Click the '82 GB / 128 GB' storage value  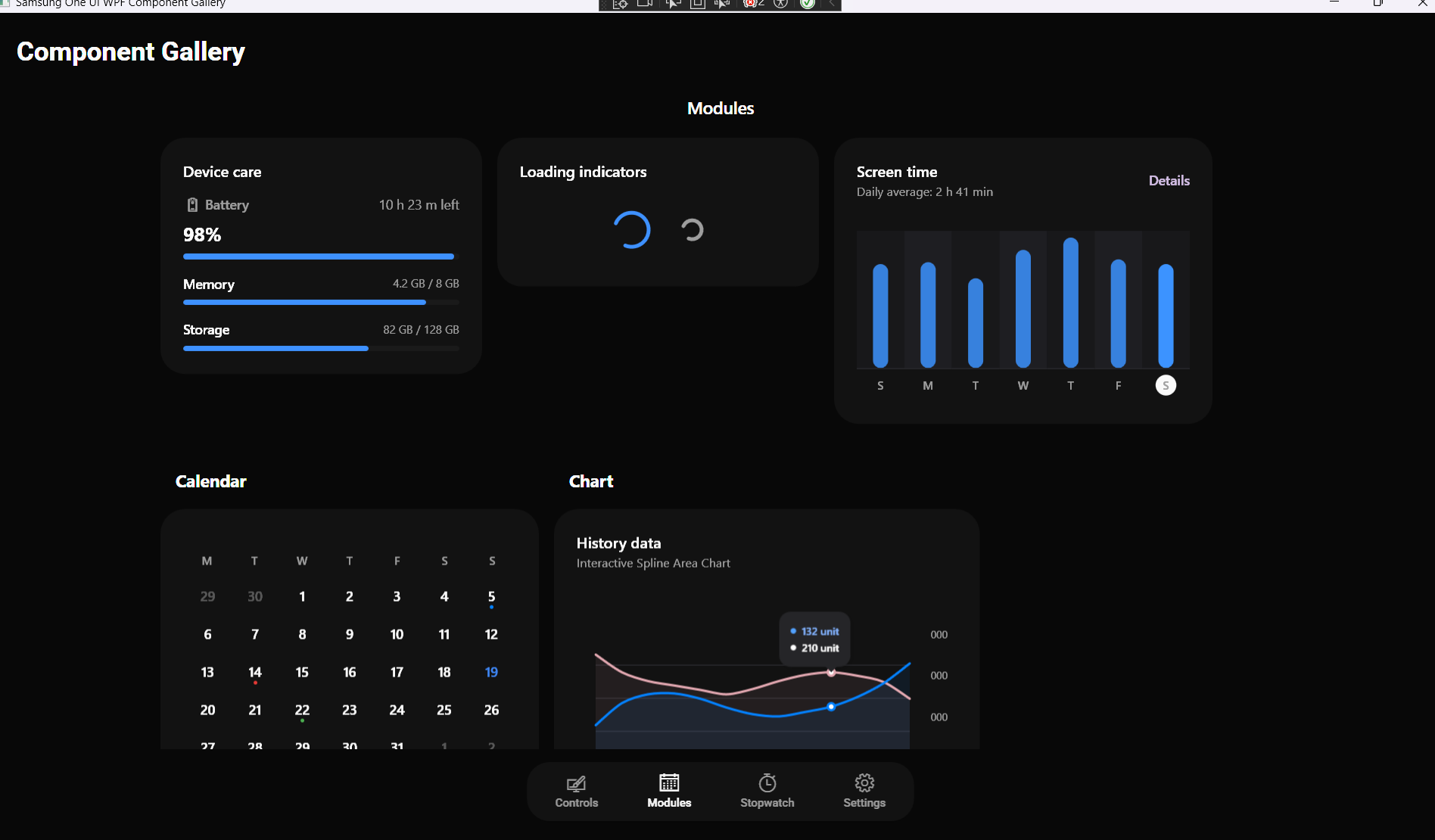point(421,330)
